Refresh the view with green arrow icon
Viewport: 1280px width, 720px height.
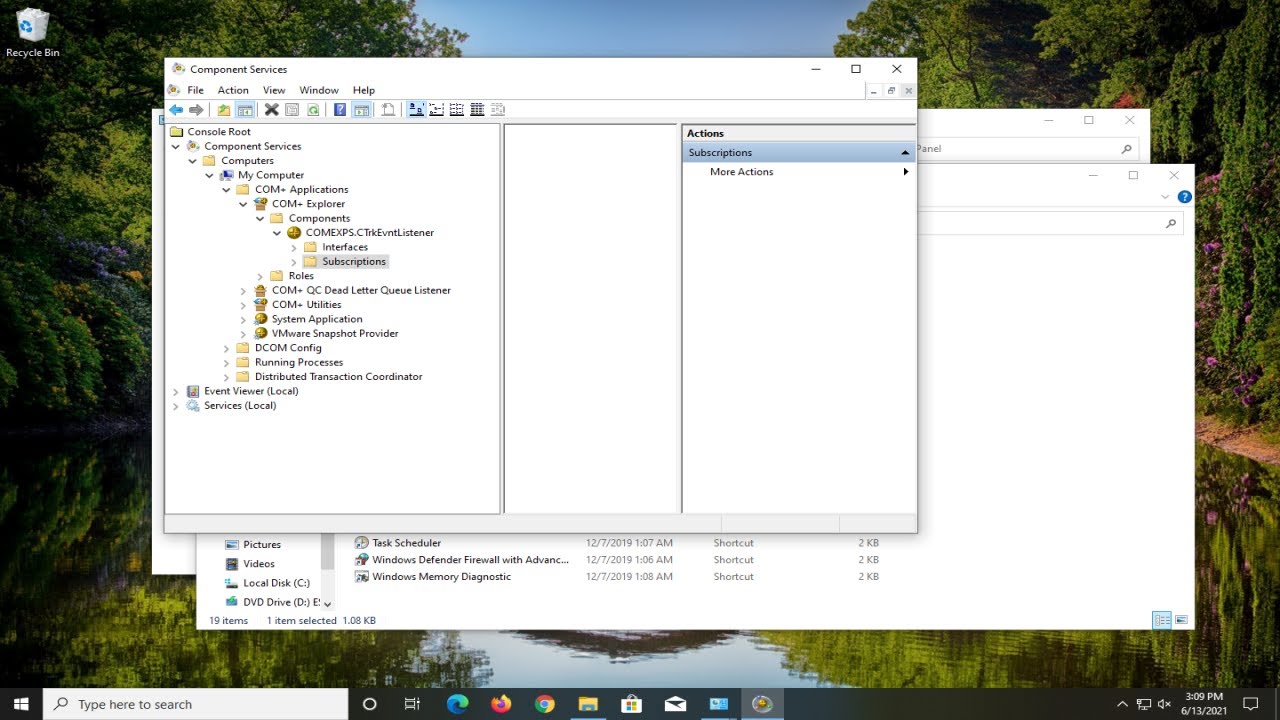[313, 110]
